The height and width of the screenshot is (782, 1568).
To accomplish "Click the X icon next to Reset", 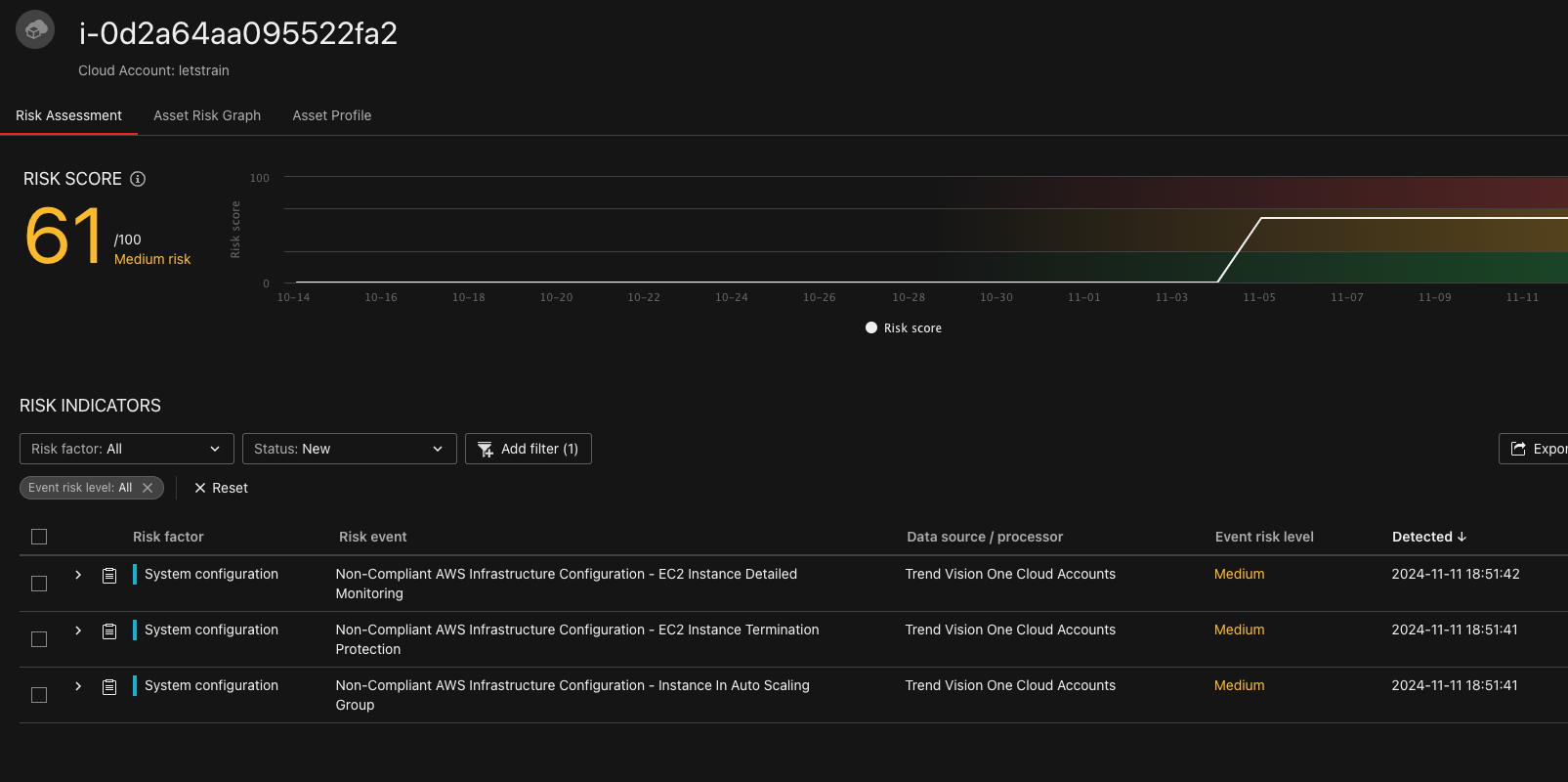I will [200, 488].
